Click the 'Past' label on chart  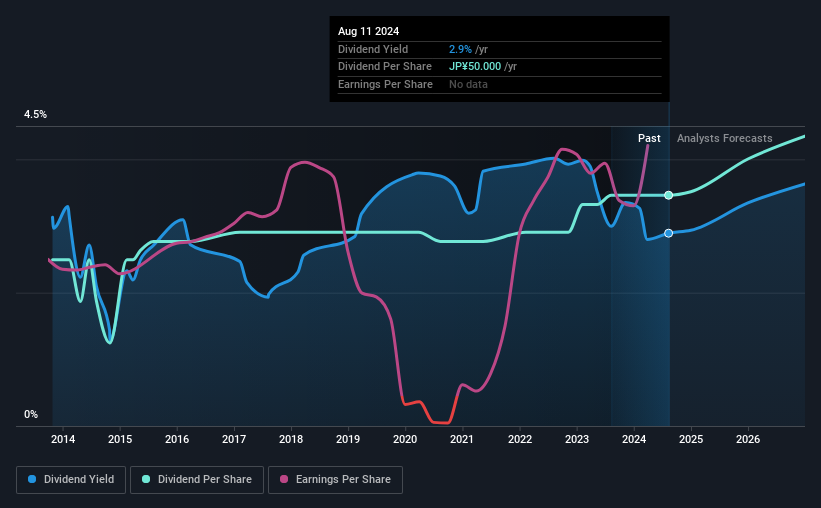coord(649,138)
